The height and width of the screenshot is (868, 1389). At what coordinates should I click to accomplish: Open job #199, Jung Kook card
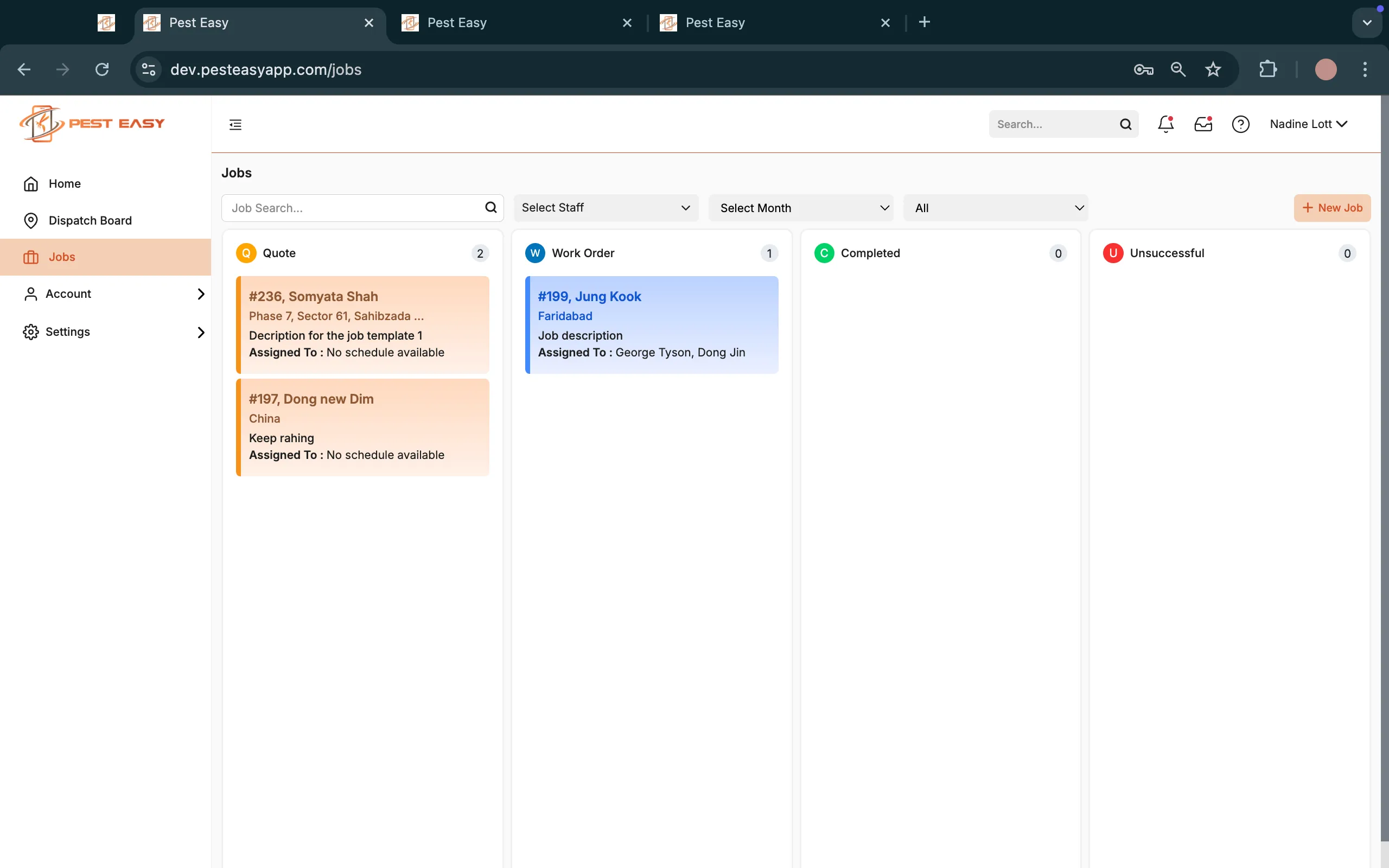[x=651, y=324]
